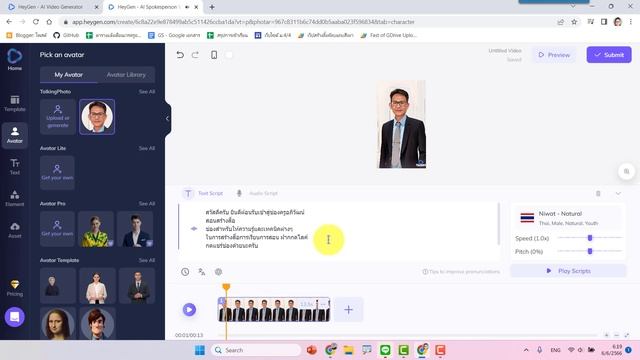Collapse the Pick an avatar panel

click(167, 118)
